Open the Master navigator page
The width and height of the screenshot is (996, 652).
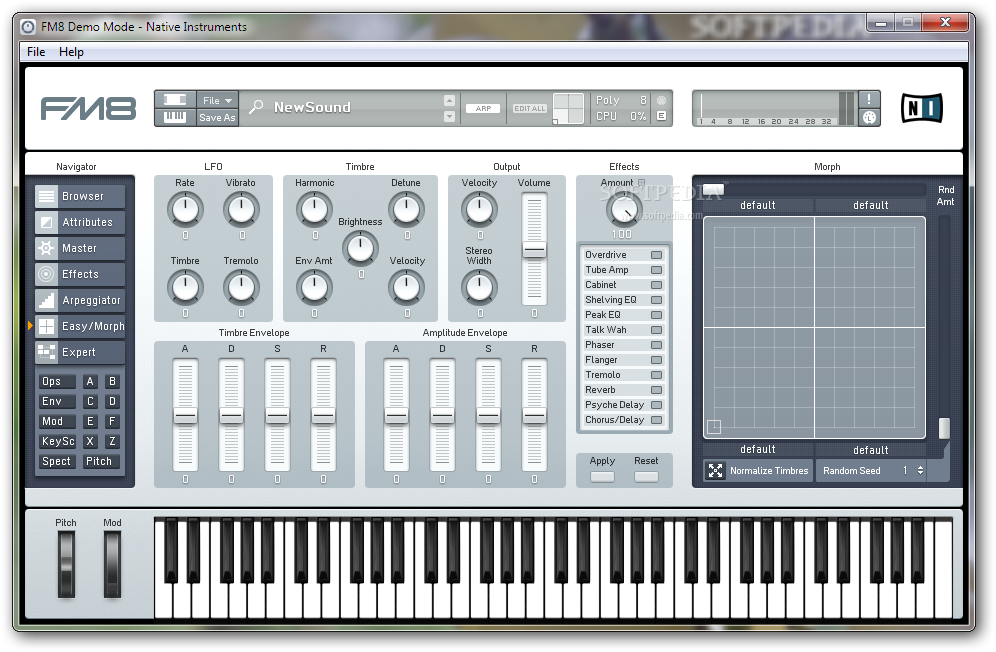[x=80, y=248]
